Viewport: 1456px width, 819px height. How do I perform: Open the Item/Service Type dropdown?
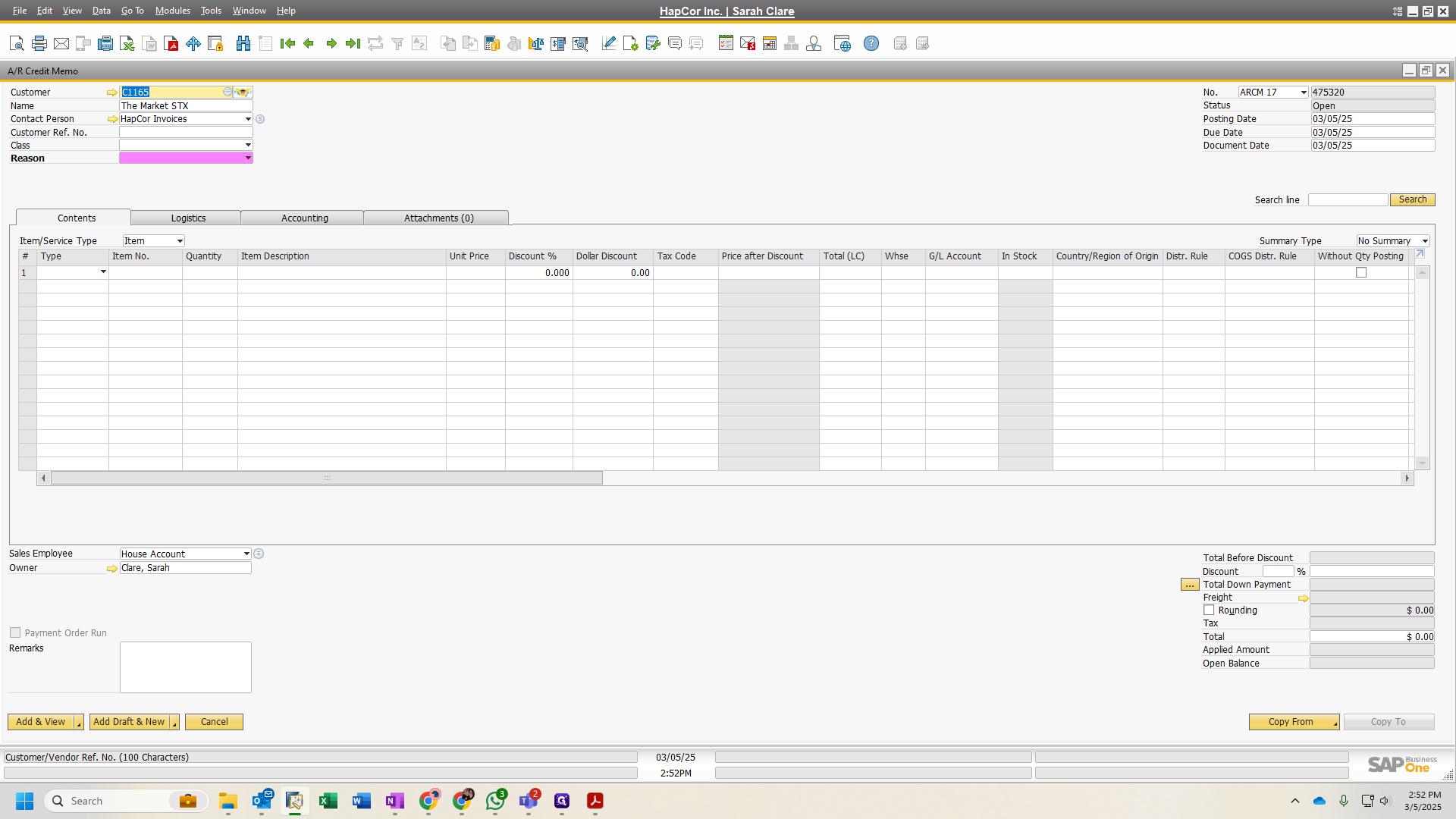(180, 241)
